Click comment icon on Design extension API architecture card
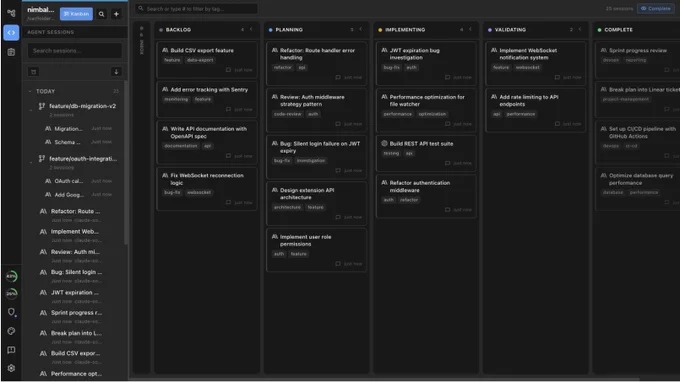680x382 pixels. coord(338,217)
